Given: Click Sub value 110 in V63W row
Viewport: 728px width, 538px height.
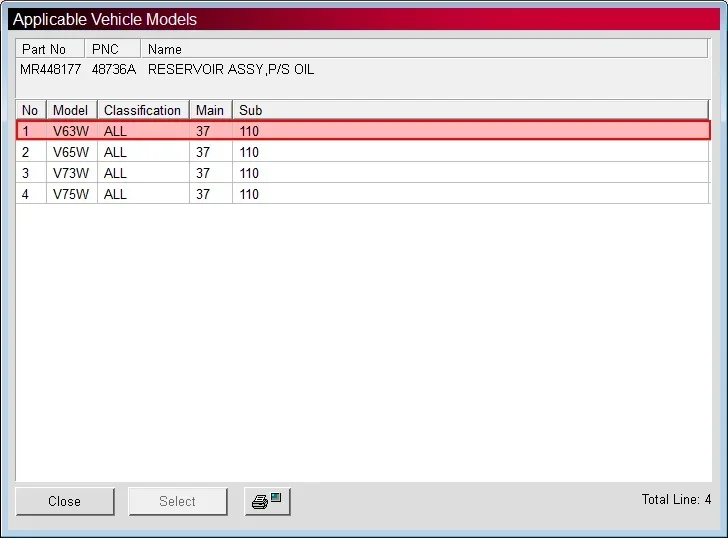Looking at the screenshot, I should click(x=249, y=131).
